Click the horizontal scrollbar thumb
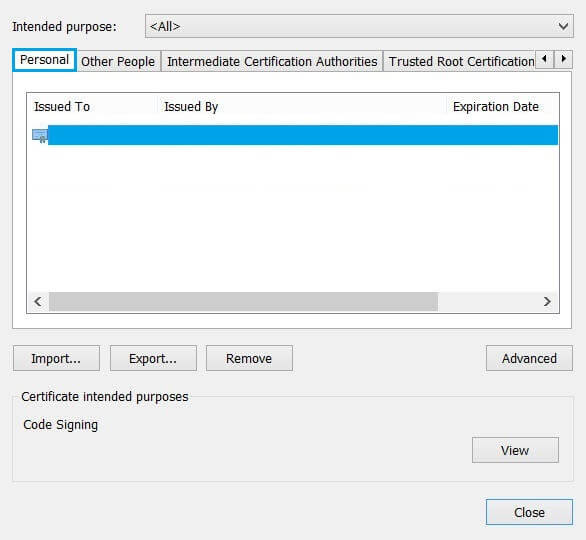The width and height of the screenshot is (586, 540). tap(243, 302)
